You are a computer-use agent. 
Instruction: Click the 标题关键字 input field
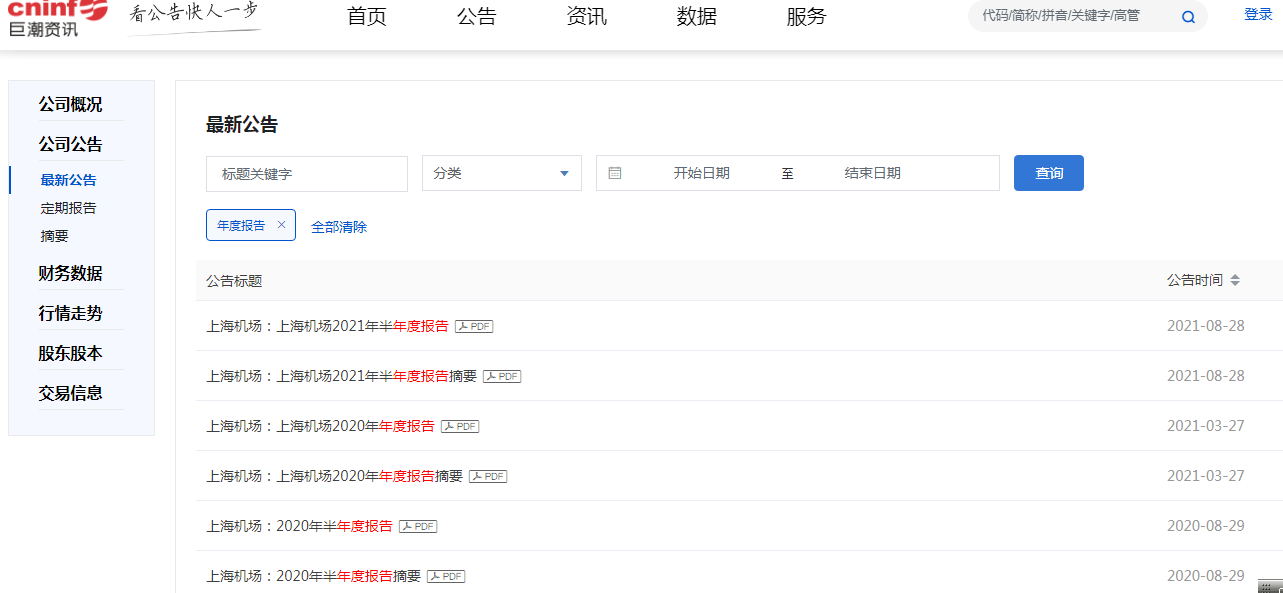(306, 172)
